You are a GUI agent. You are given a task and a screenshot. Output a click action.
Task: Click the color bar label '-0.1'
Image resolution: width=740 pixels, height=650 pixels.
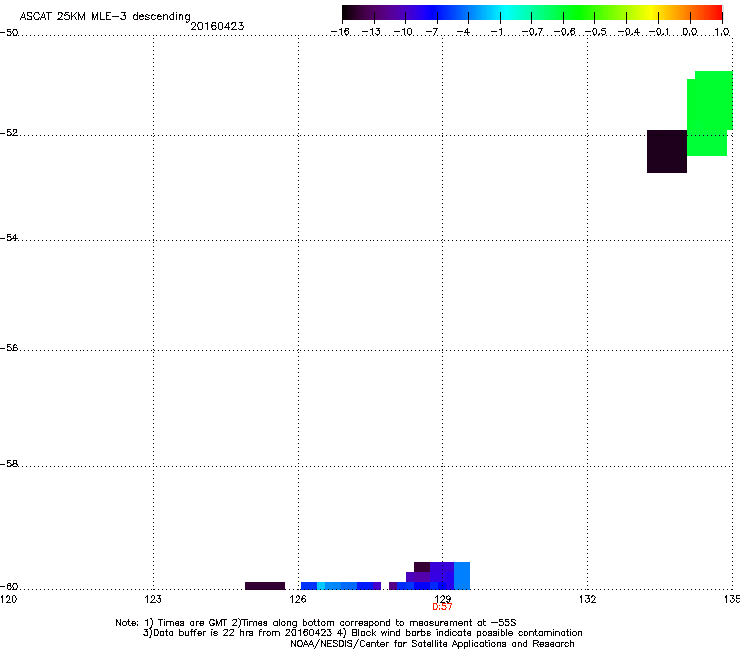click(660, 32)
